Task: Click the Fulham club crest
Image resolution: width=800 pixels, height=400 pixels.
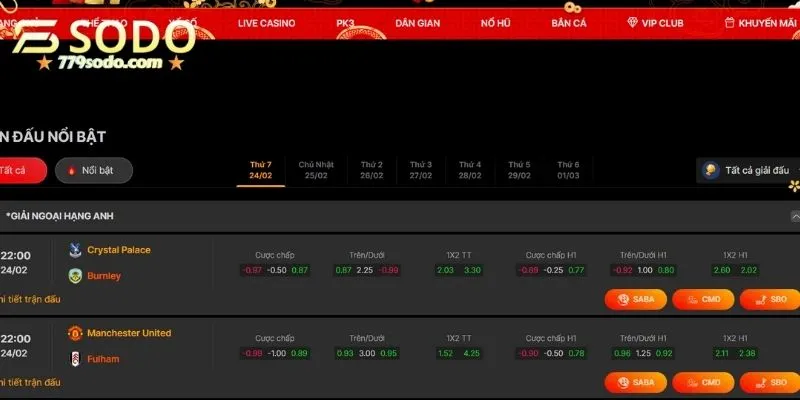Action: [x=75, y=359]
